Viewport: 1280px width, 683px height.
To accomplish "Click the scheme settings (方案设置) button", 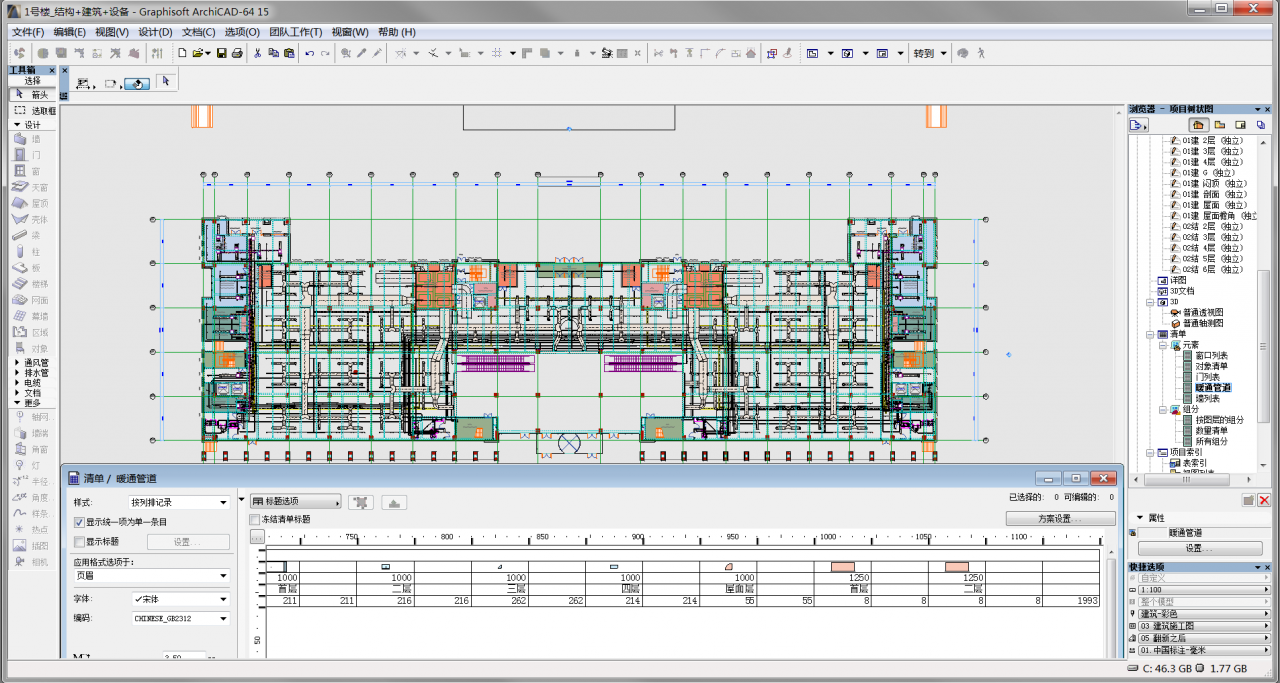I will [1060, 519].
